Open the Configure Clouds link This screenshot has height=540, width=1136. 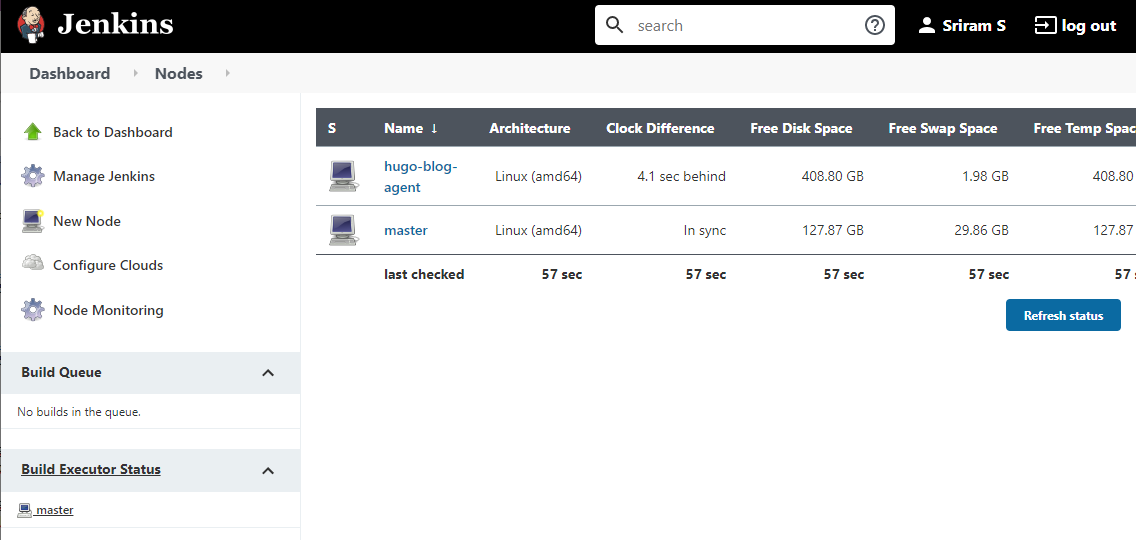[x=108, y=265]
